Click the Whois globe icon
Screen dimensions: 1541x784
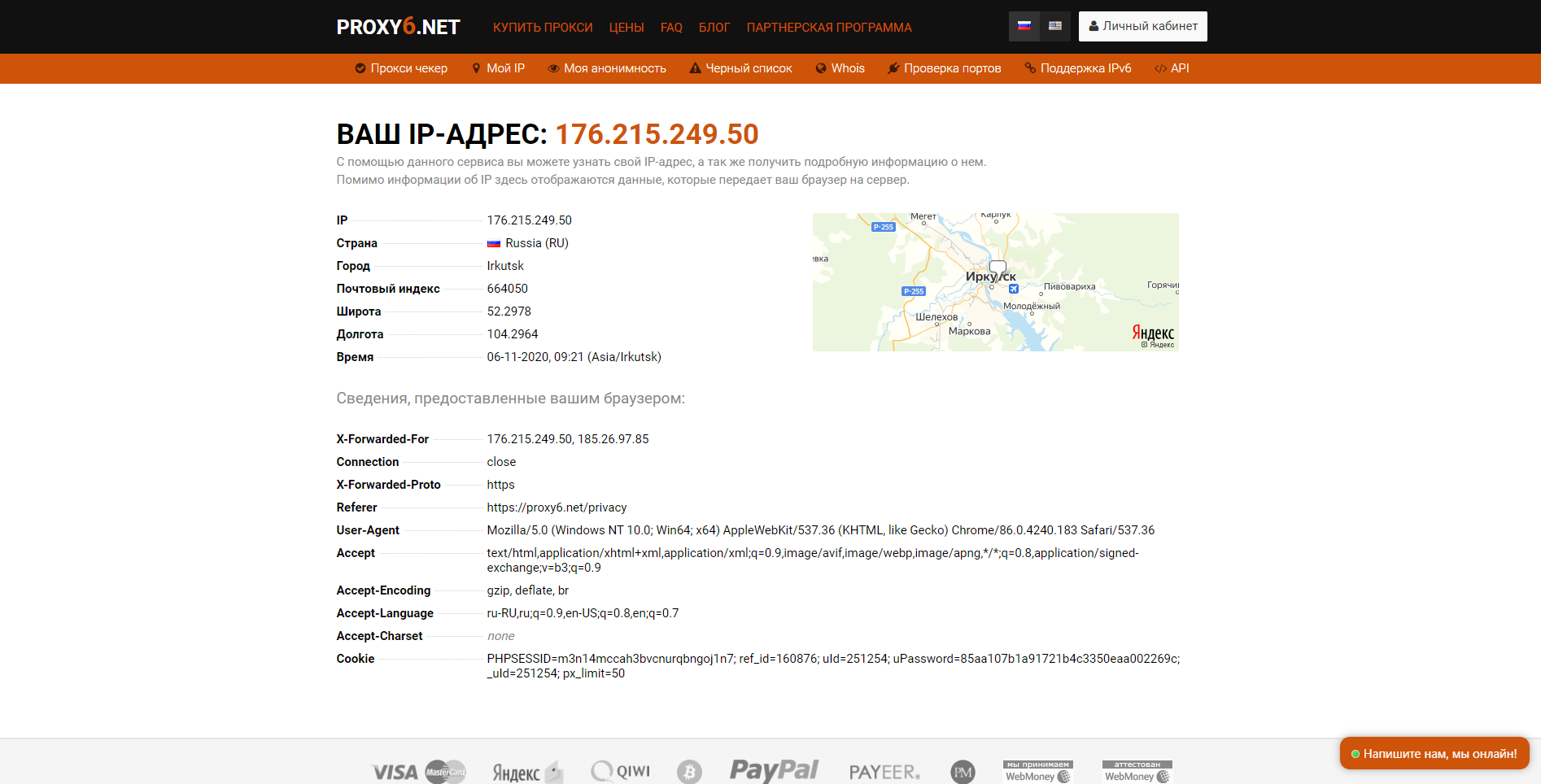[x=821, y=68]
